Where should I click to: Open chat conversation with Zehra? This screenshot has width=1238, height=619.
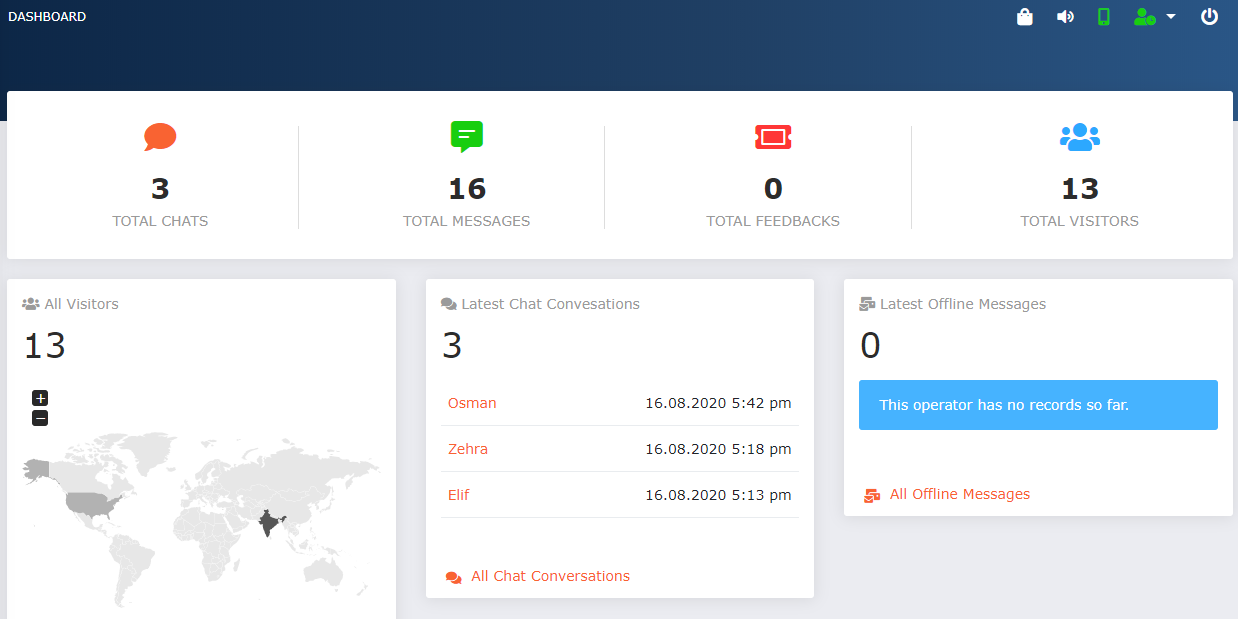click(468, 449)
